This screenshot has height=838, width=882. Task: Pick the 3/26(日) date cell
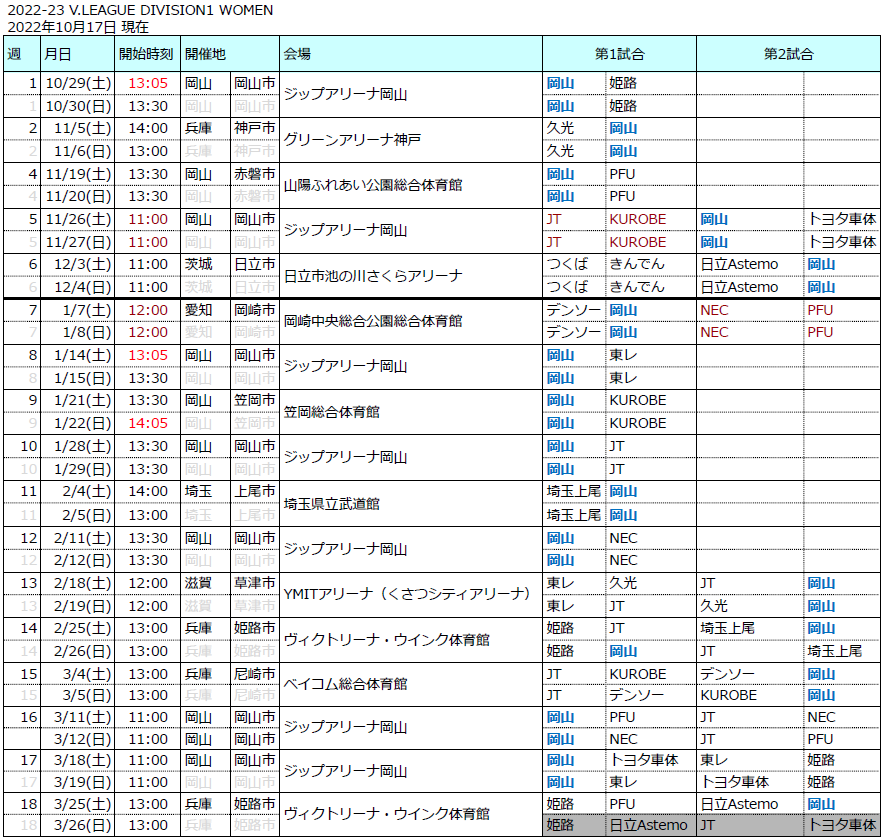pyautogui.click(x=83, y=825)
